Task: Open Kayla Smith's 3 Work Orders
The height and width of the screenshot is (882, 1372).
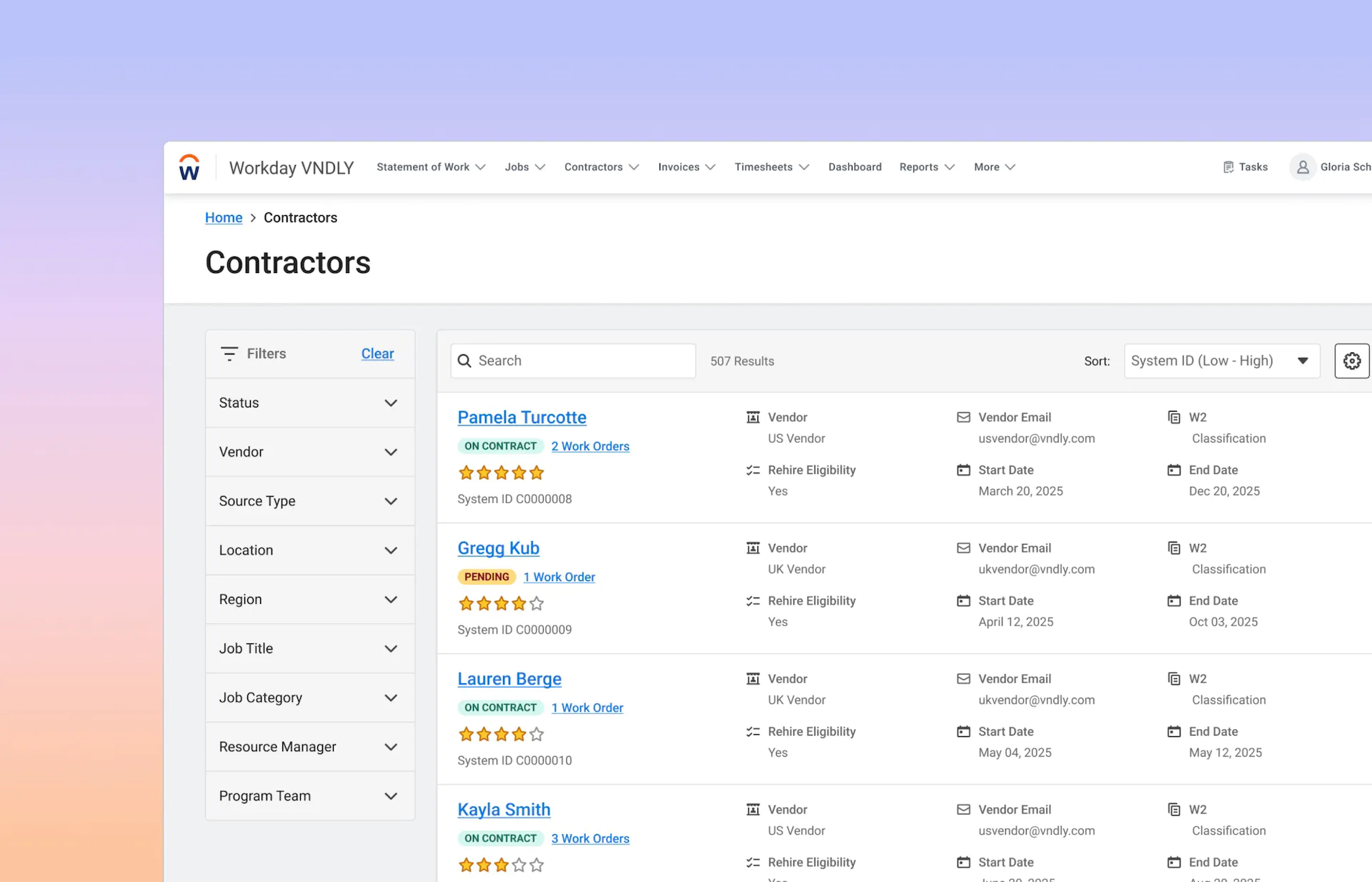Action: (x=590, y=838)
